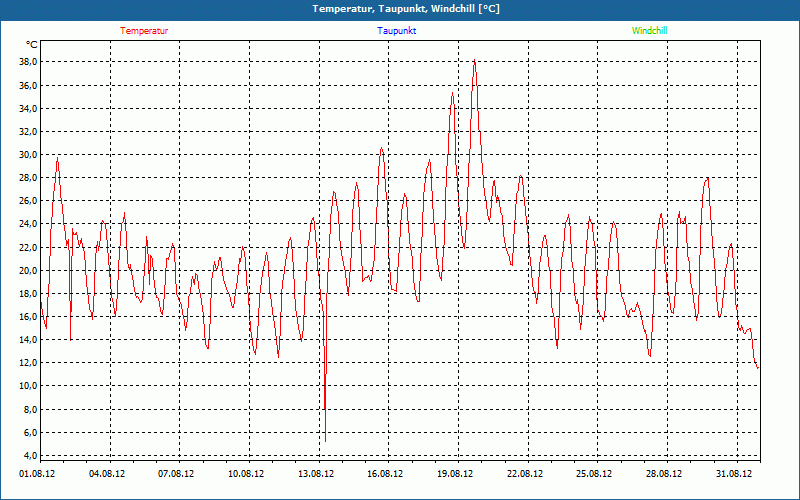This screenshot has height=500, width=800.
Task: Click the 38 degree temperature peak on the curve
Action: [475, 61]
